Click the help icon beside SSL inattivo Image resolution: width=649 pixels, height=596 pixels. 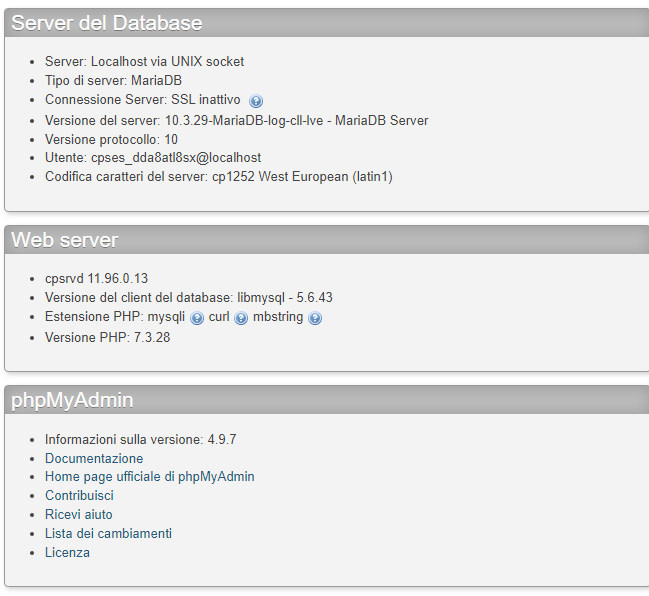coord(256,101)
